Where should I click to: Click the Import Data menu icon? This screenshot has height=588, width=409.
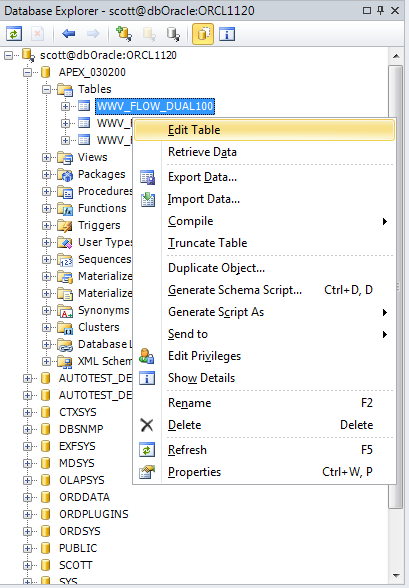(147, 199)
